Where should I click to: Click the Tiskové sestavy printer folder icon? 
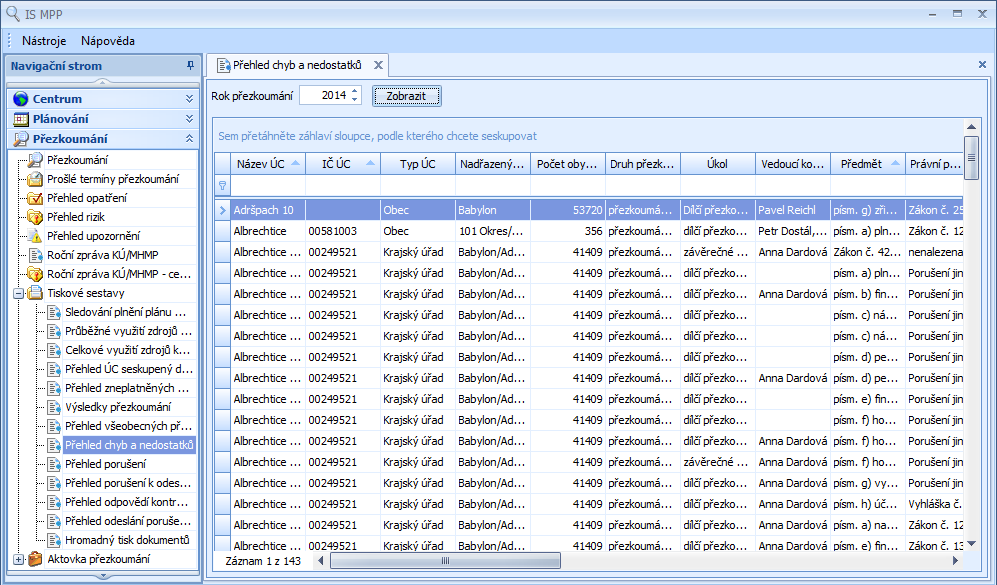pyautogui.click(x=35, y=293)
